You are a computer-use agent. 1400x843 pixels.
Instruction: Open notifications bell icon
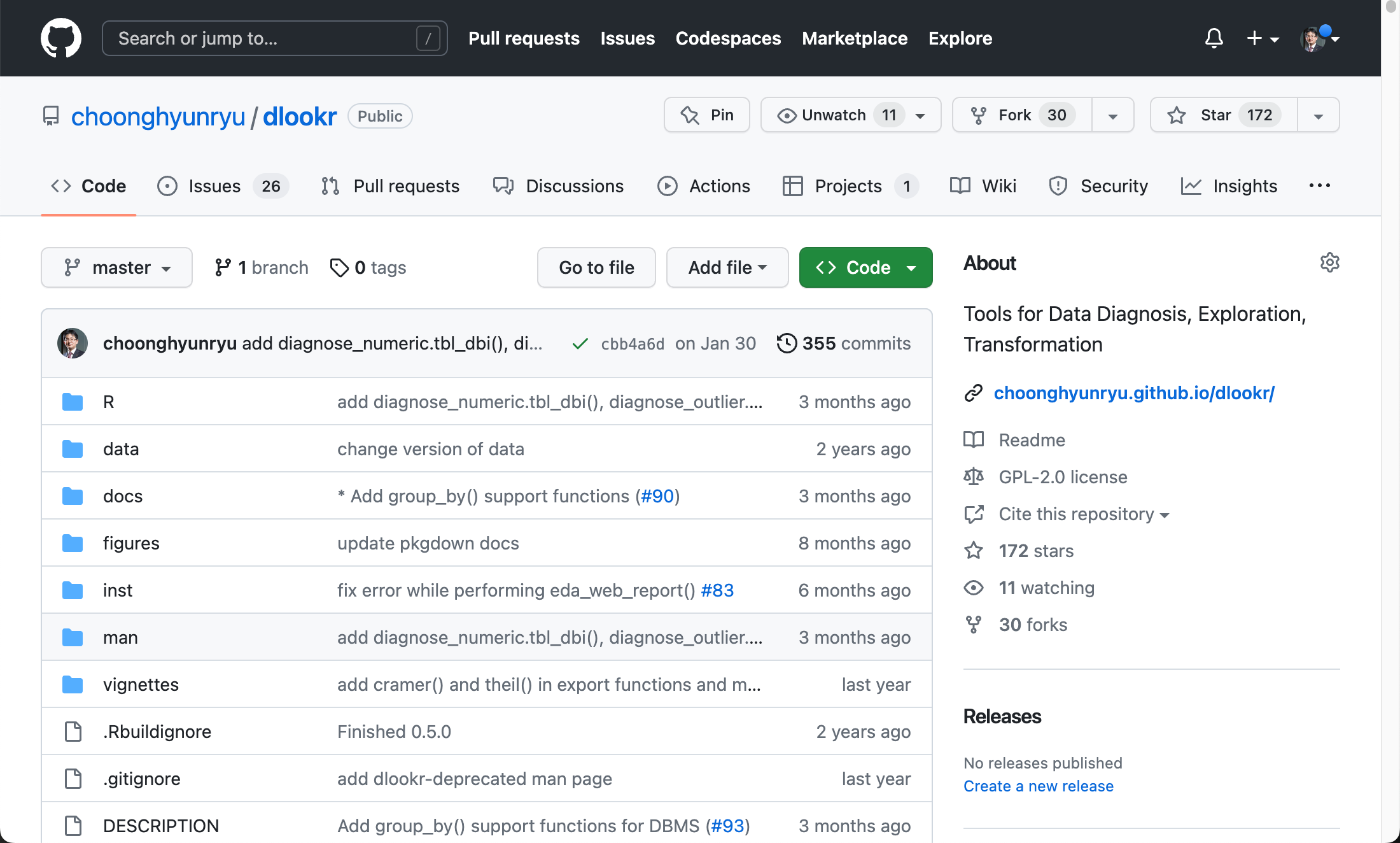(x=1214, y=38)
